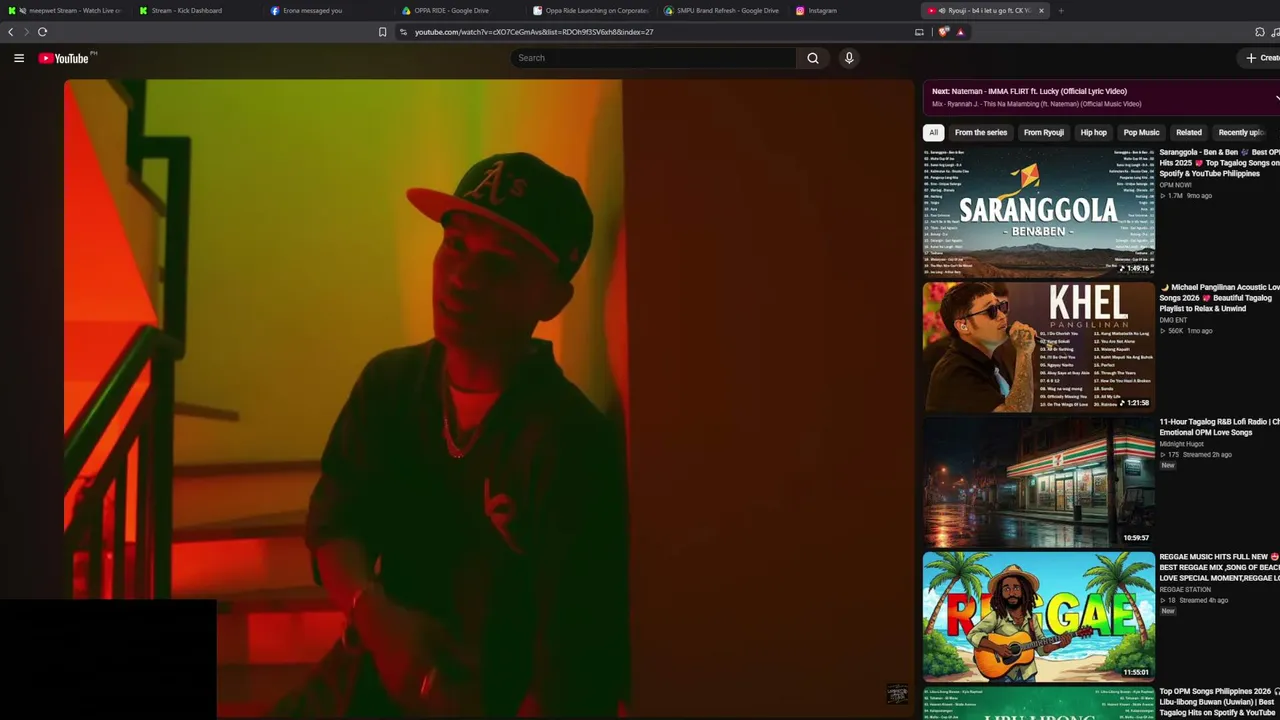Open the Reggae guitar video thumbnail

coord(1039,617)
